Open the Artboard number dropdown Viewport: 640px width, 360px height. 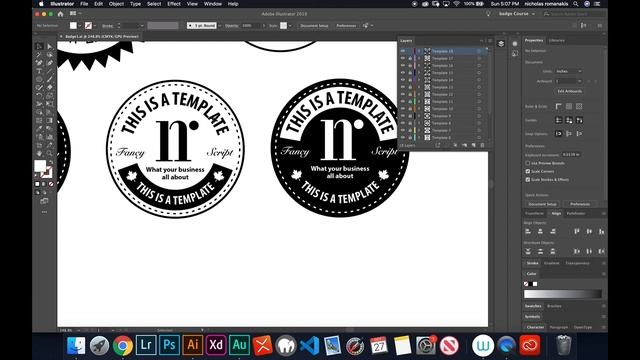(x=568, y=81)
